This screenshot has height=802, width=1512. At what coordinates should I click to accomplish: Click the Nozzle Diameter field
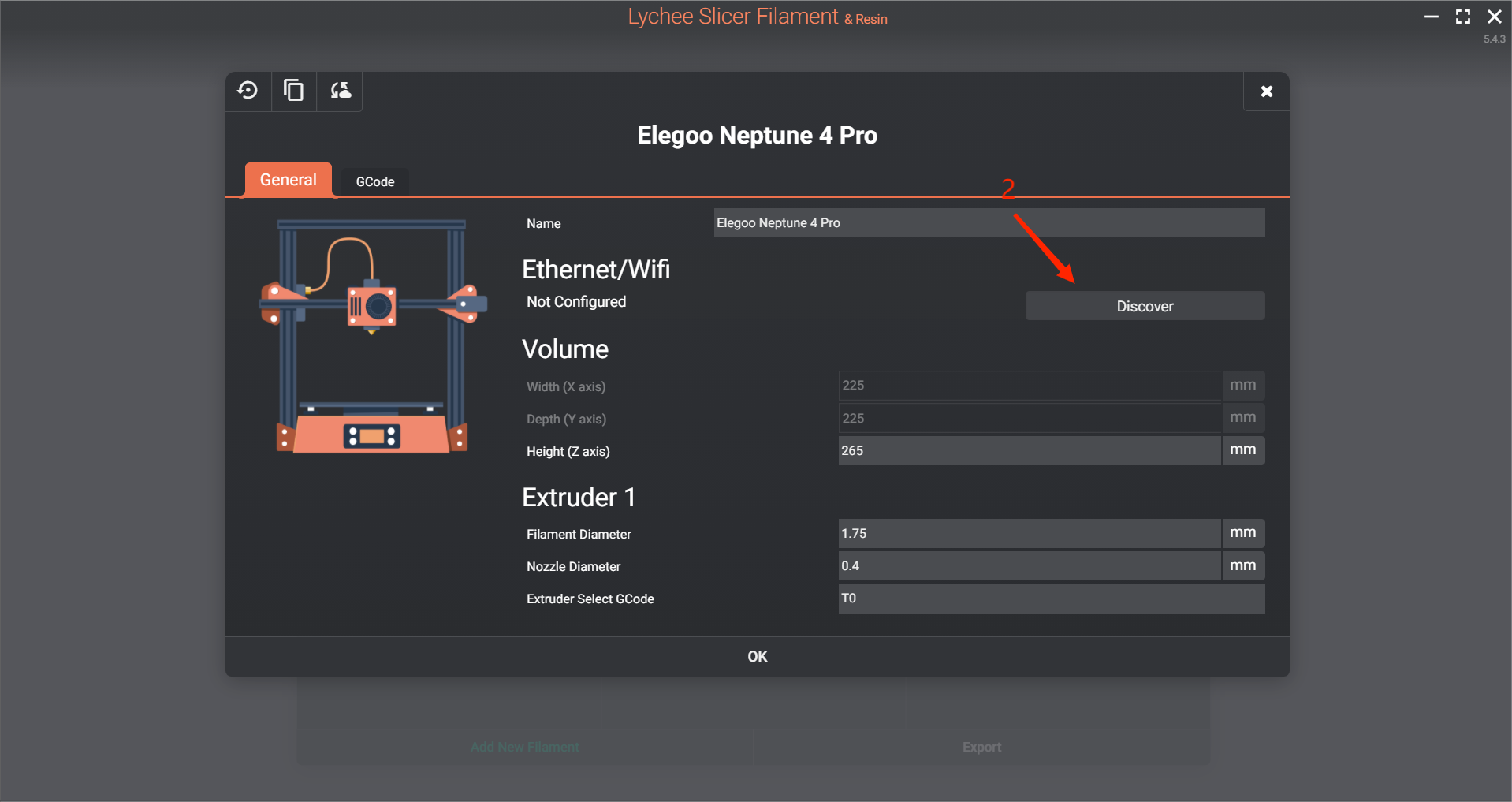pos(1029,565)
